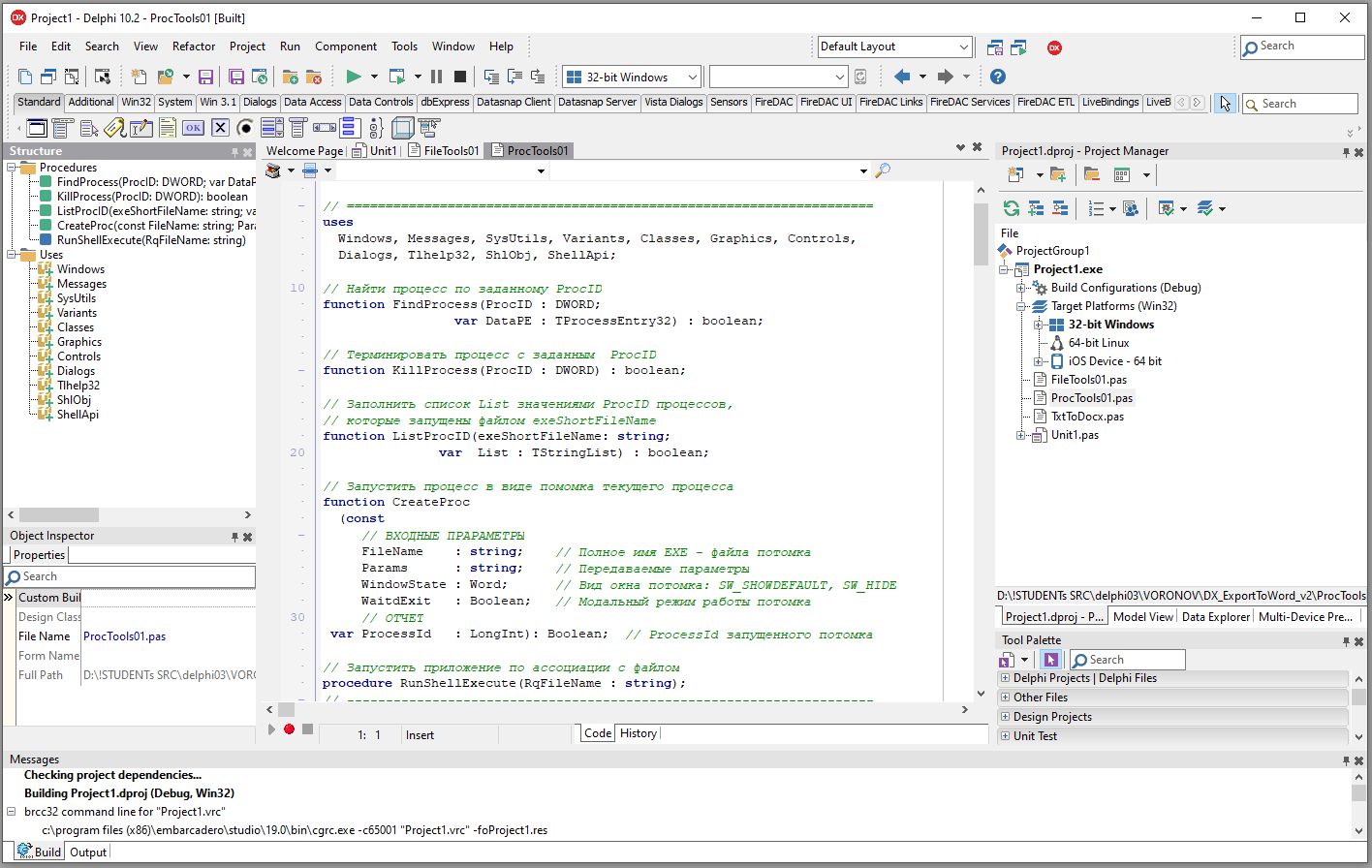Viewport: 1372px width, 868px height.
Task: Click Project Manager green Refresh icon
Action: [x=1012, y=208]
